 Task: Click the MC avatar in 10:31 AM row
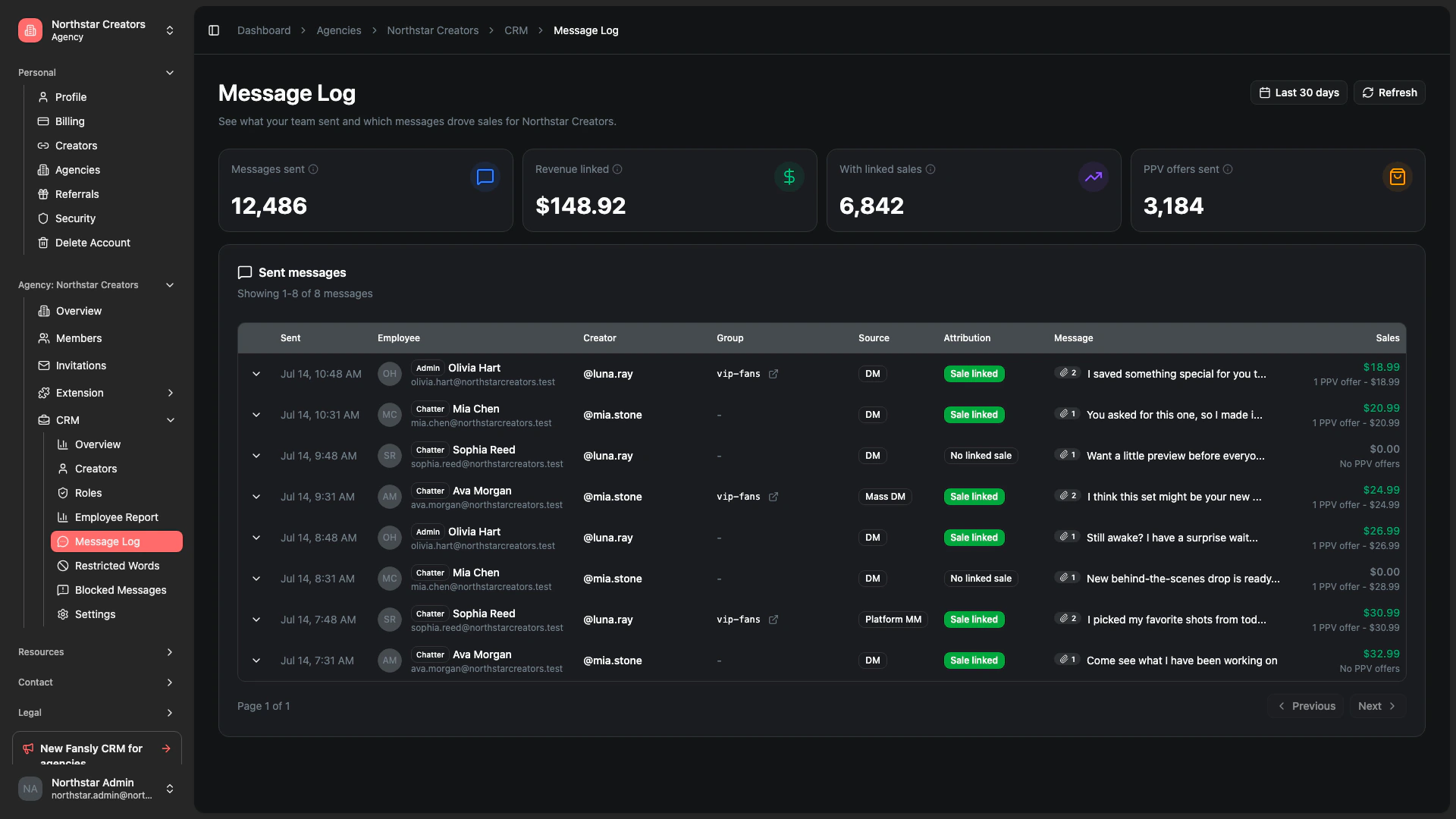click(390, 415)
